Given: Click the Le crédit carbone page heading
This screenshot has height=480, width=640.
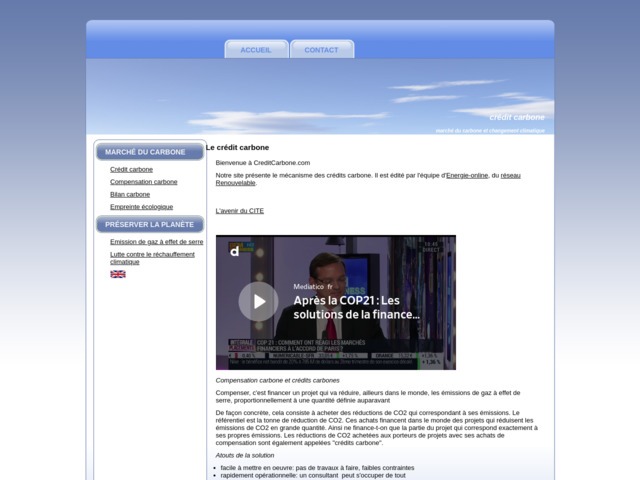Looking at the screenshot, I should pyautogui.click(x=238, y=148).
